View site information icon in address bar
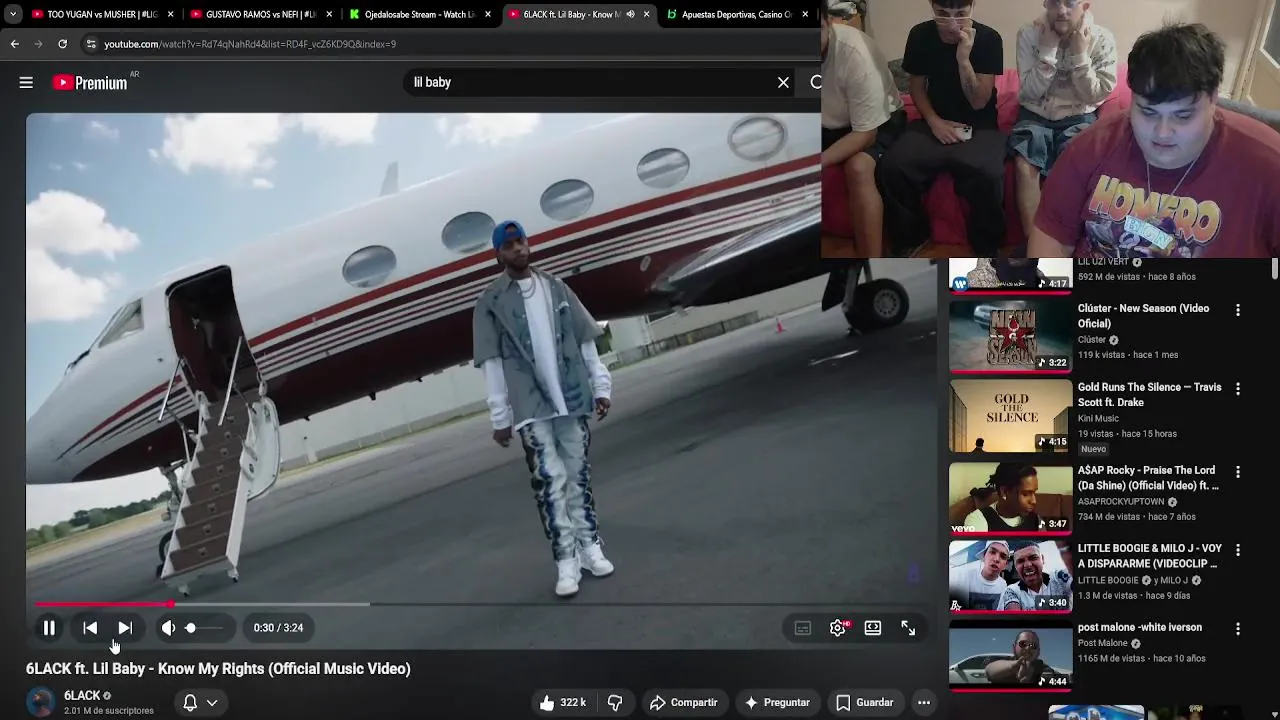Screen dimensions: 1280x720 coord(91,44)
